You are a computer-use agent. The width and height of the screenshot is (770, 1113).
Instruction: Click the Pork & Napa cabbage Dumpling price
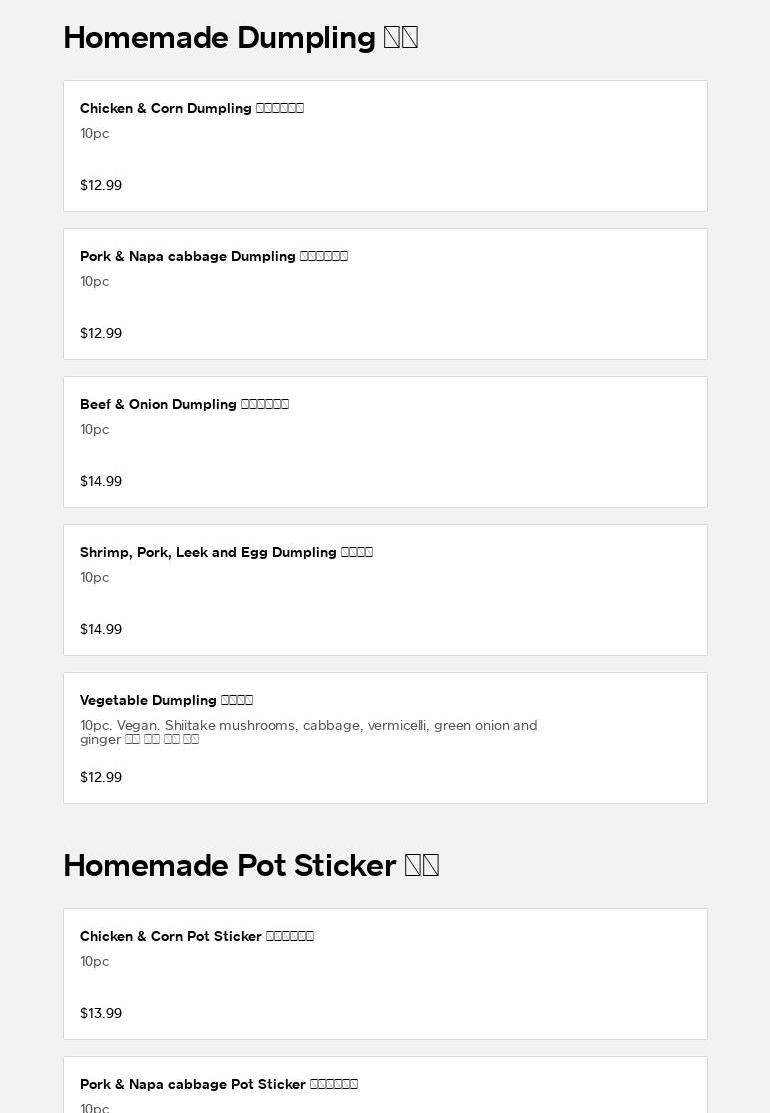pyautogui.click(x=101, y=333)
